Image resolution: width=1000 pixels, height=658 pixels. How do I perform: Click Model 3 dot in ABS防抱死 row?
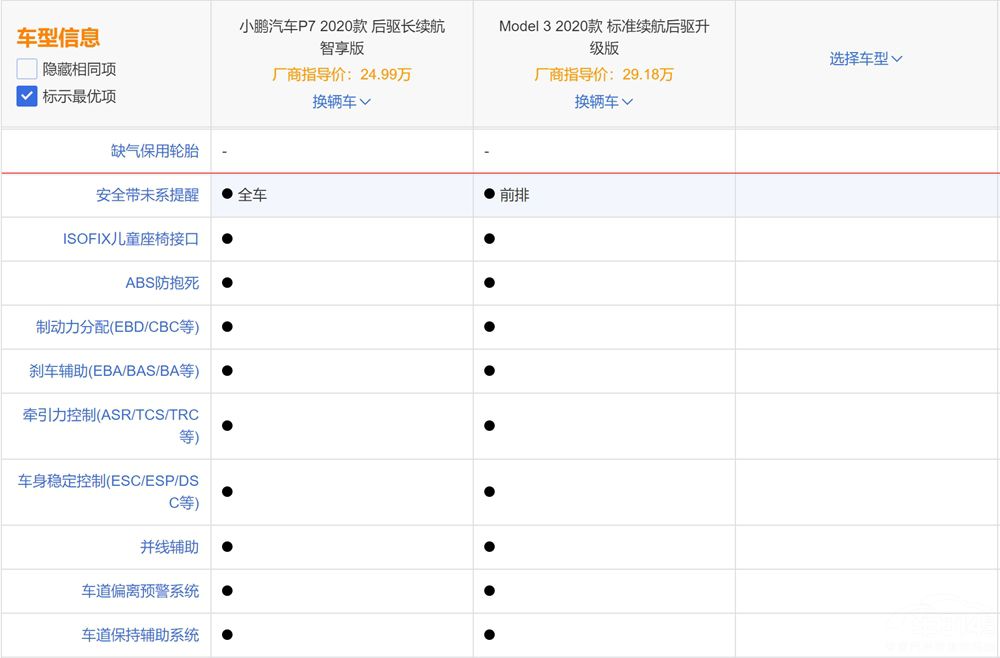point(489,282)
